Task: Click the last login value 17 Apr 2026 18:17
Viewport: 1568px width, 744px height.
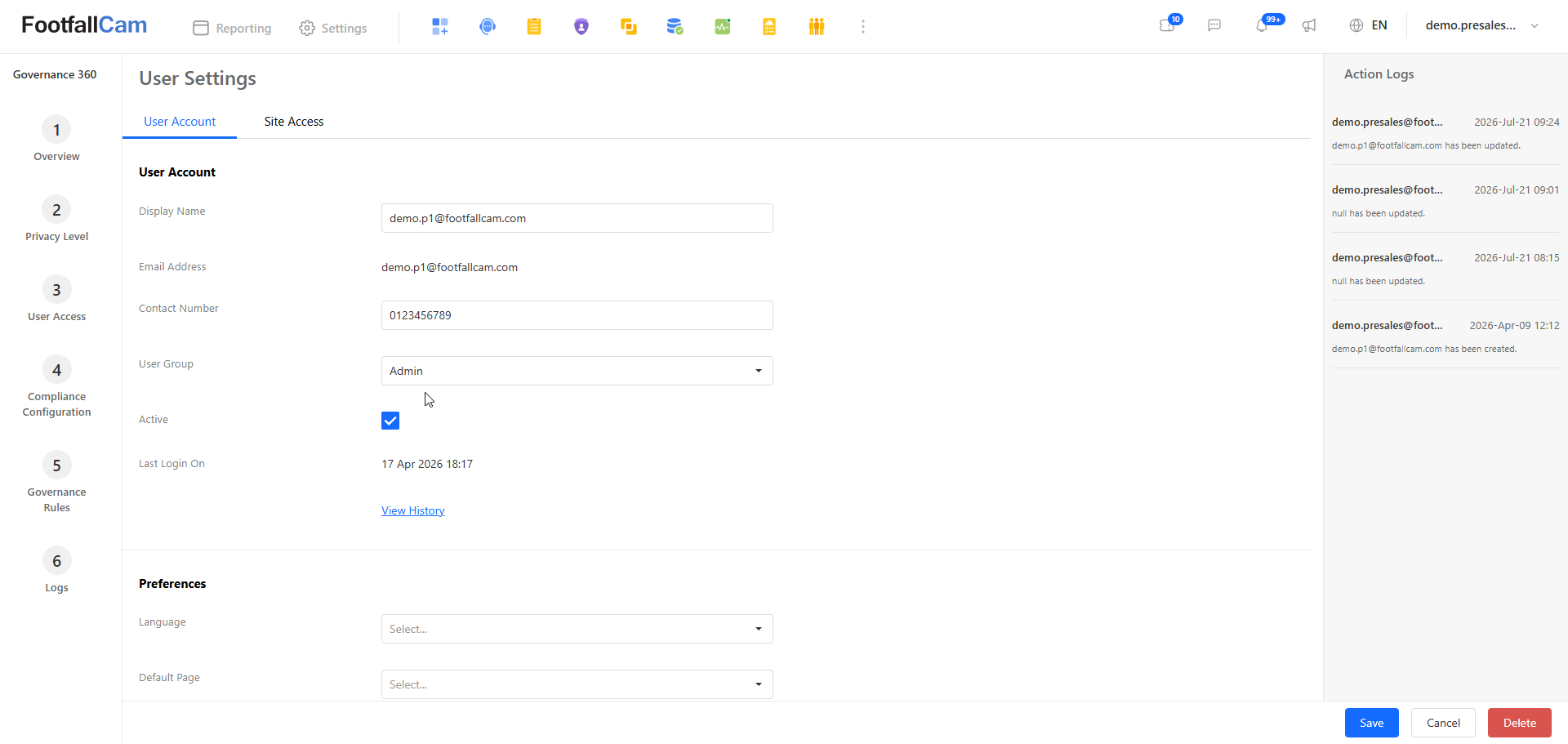Action: [x=427, y=464]
